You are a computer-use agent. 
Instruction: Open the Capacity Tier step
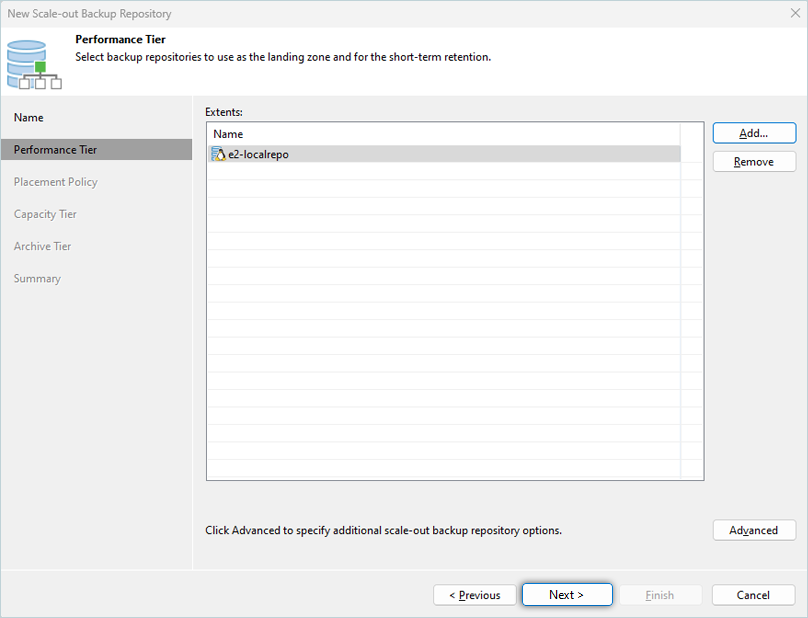coord(45,214)
